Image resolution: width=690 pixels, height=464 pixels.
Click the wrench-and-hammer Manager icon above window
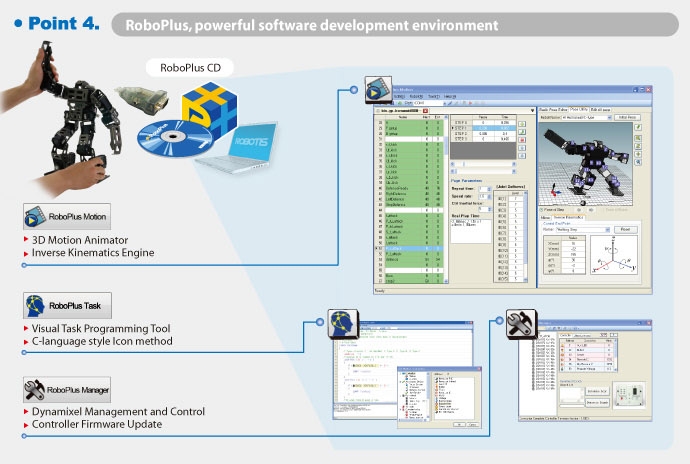pos(521,324)
